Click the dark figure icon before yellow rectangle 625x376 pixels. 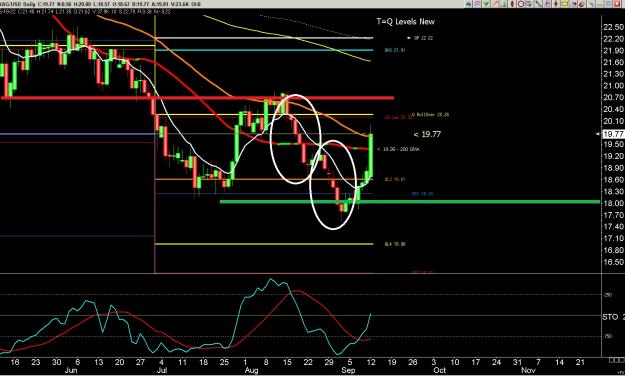(556, 4)
